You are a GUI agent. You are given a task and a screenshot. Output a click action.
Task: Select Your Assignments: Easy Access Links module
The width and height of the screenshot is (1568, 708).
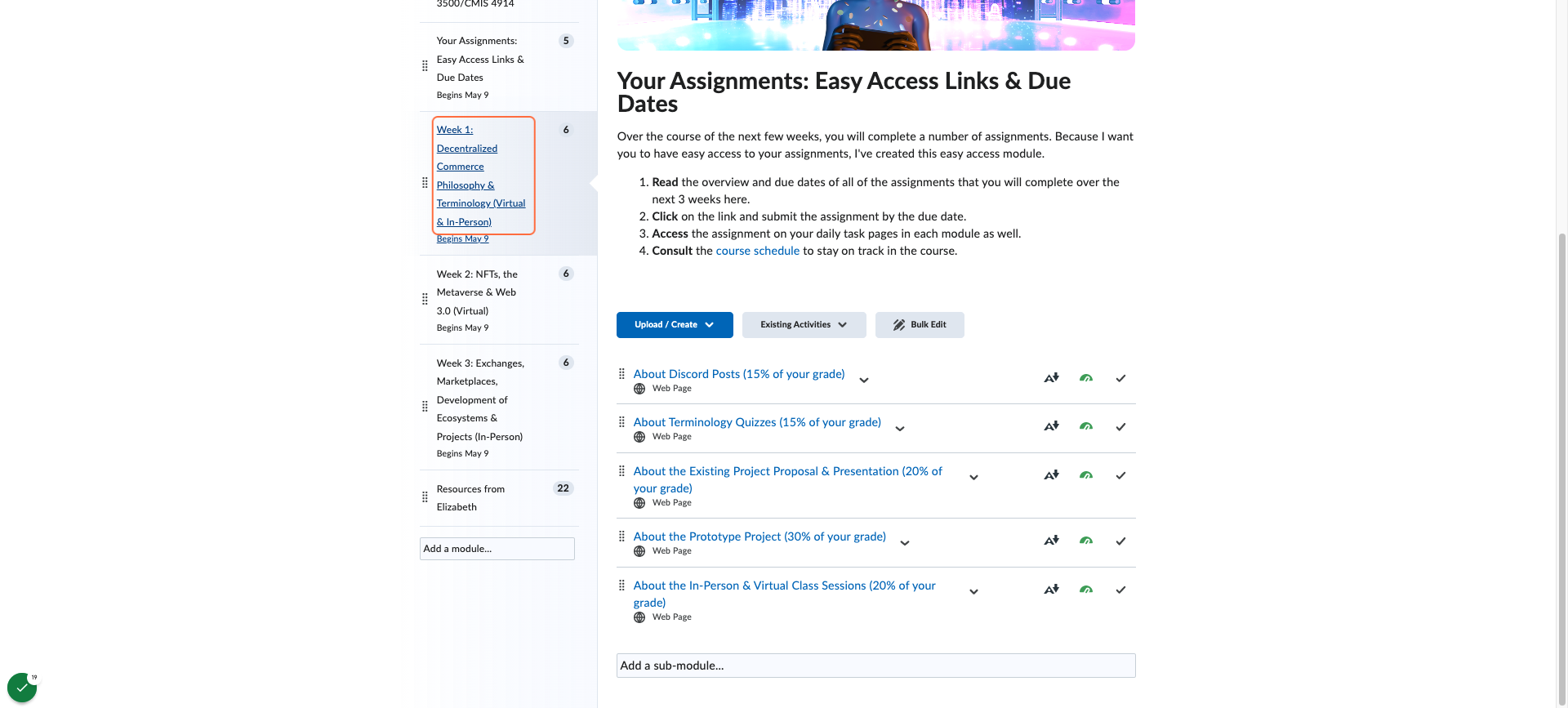pyautogui.click(x=480, y=59)
